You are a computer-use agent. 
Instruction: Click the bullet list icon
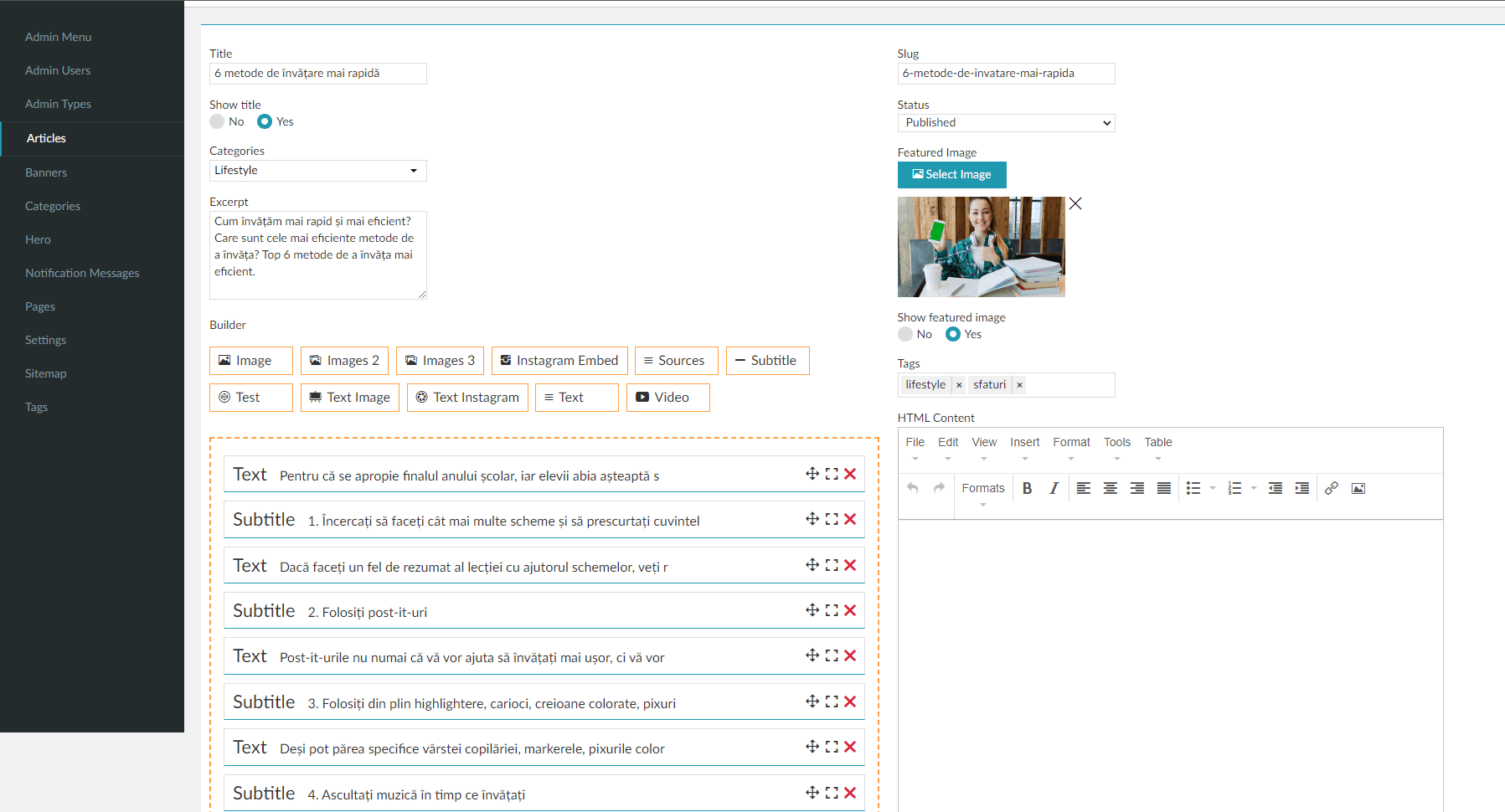1193,489
